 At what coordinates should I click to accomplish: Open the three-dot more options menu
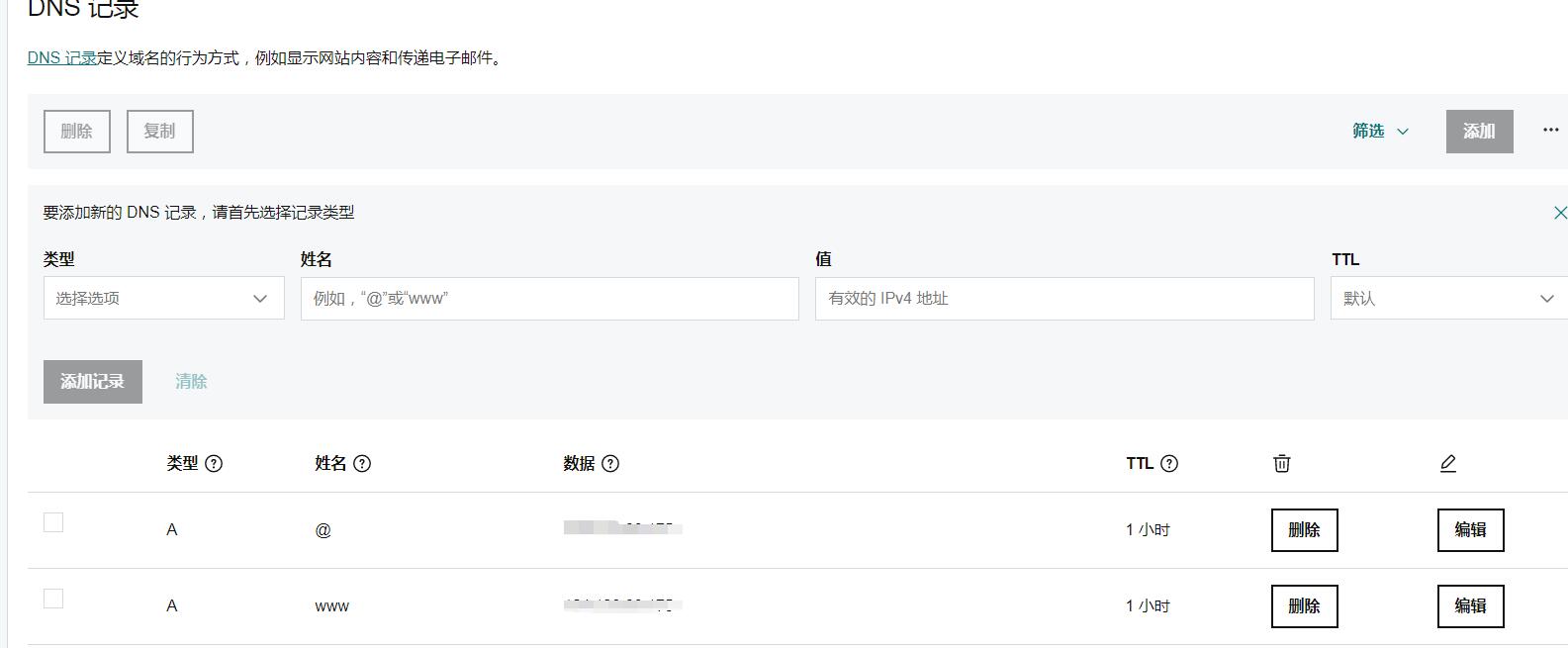point(1550,130)
